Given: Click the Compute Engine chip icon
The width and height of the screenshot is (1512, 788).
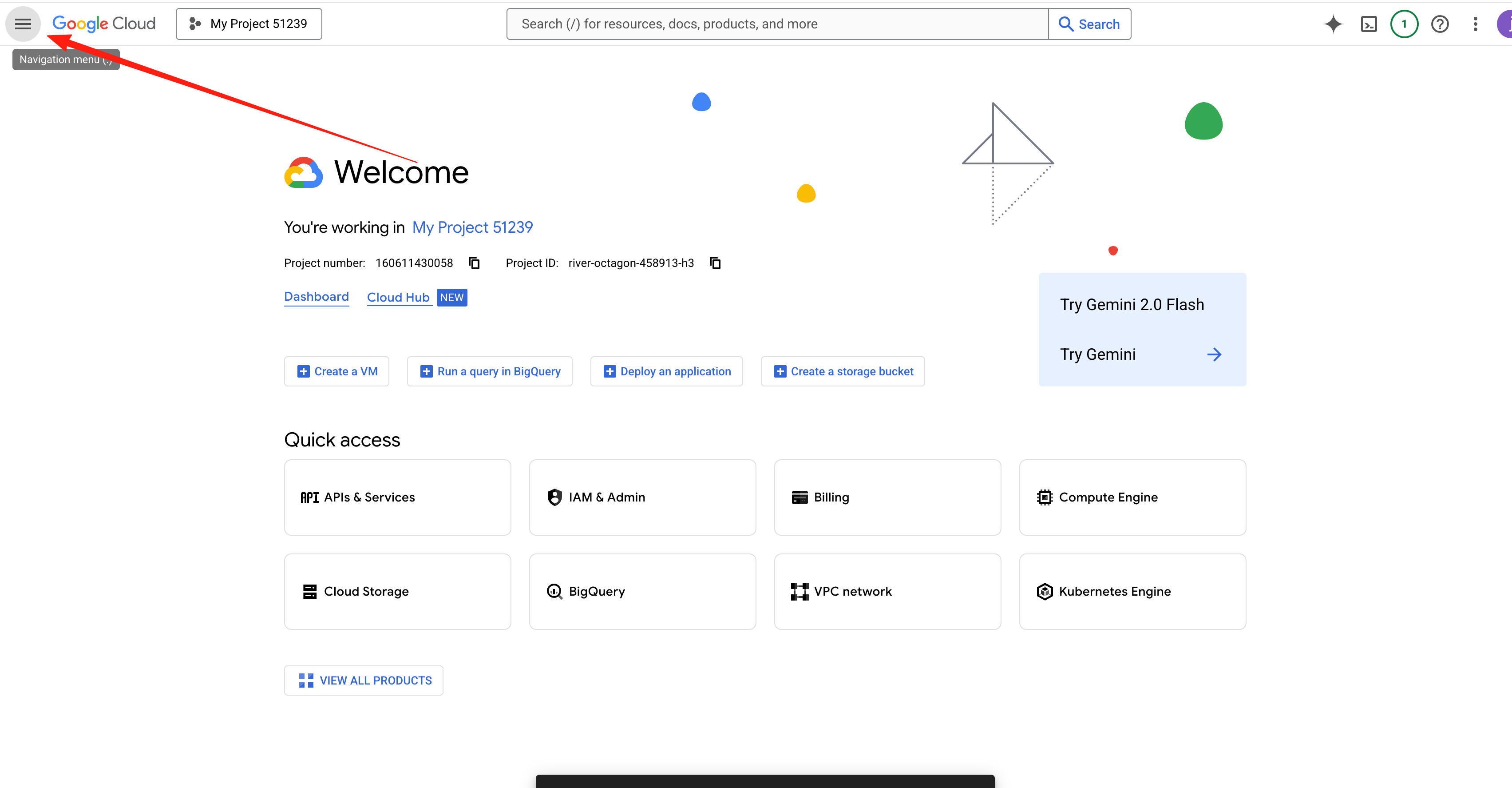Looking at the screenshot, I should (x=1044, y=497).
